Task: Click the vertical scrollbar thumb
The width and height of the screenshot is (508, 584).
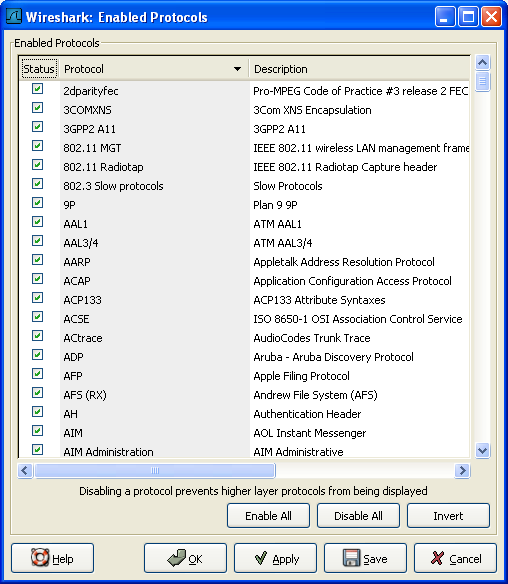Action: 483,81
